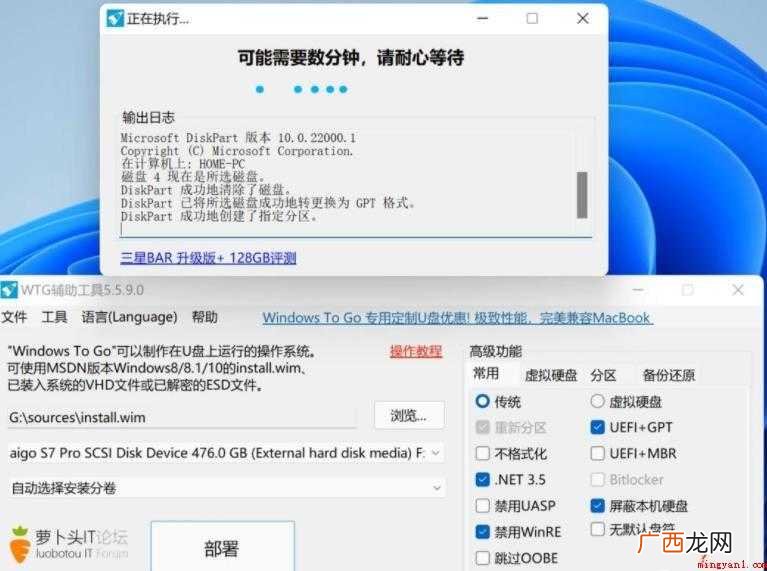This screenshot has width=767, height=571.
Task: Uncheck the .NET 3.5 checkbox
Action: point(482,480)
